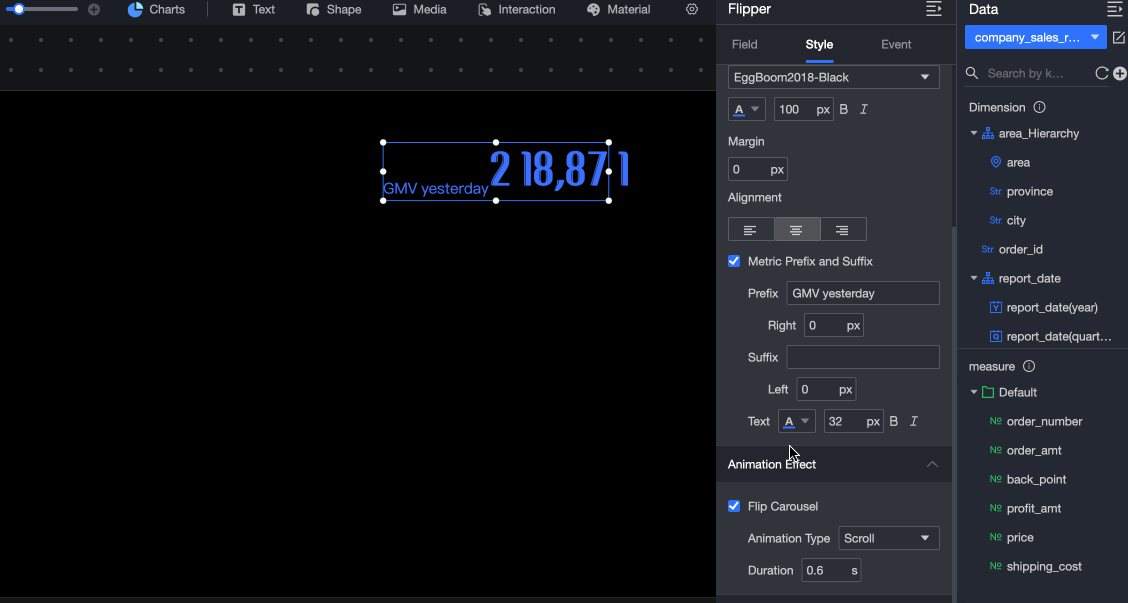Click the prefix Right spacing field
The image size is (1128, 603).
pyautogui.click(x=833, y=325)
